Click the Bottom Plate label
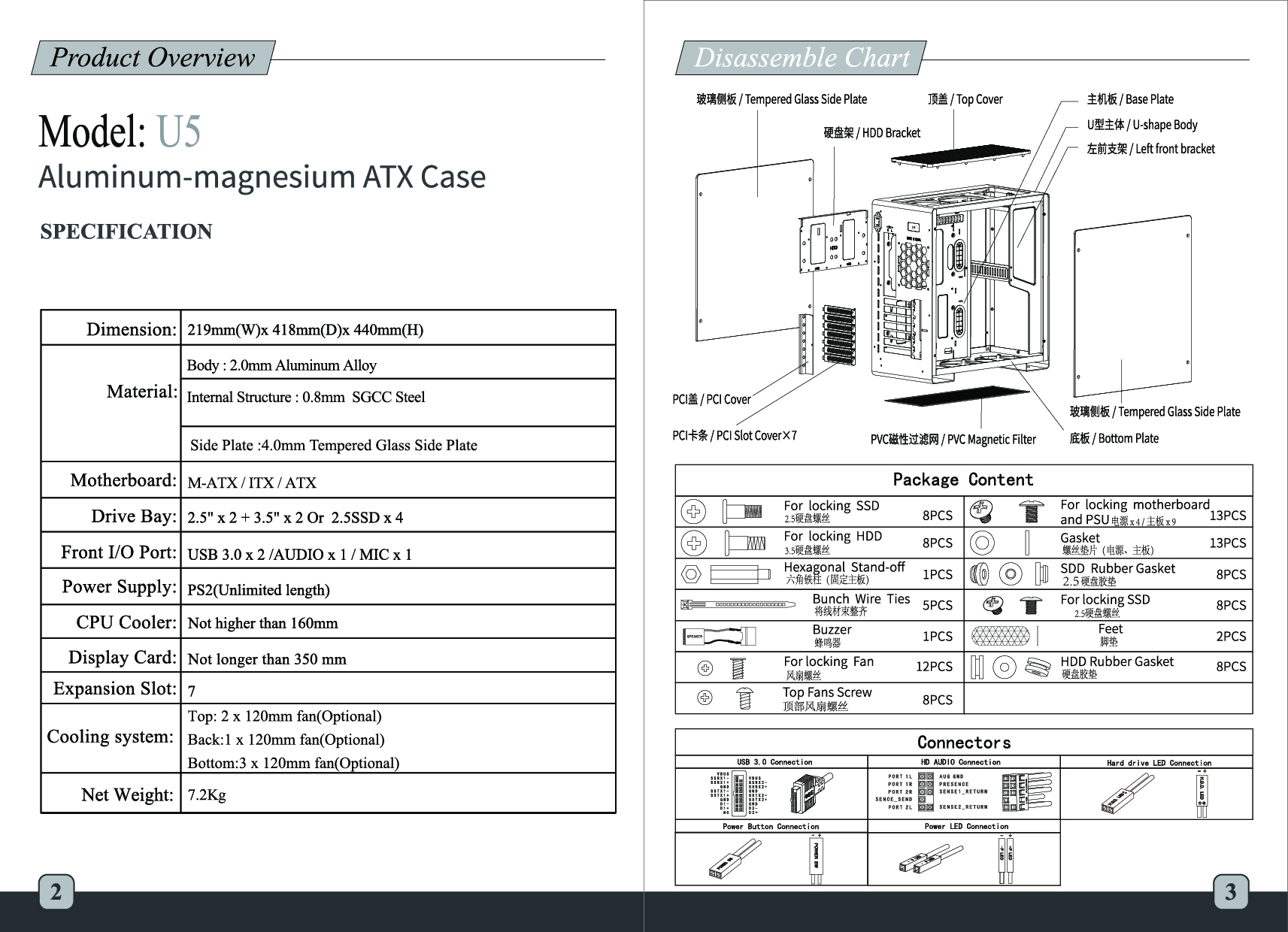Screen dimensions: 1288x932 click(x=1114, y=438)
